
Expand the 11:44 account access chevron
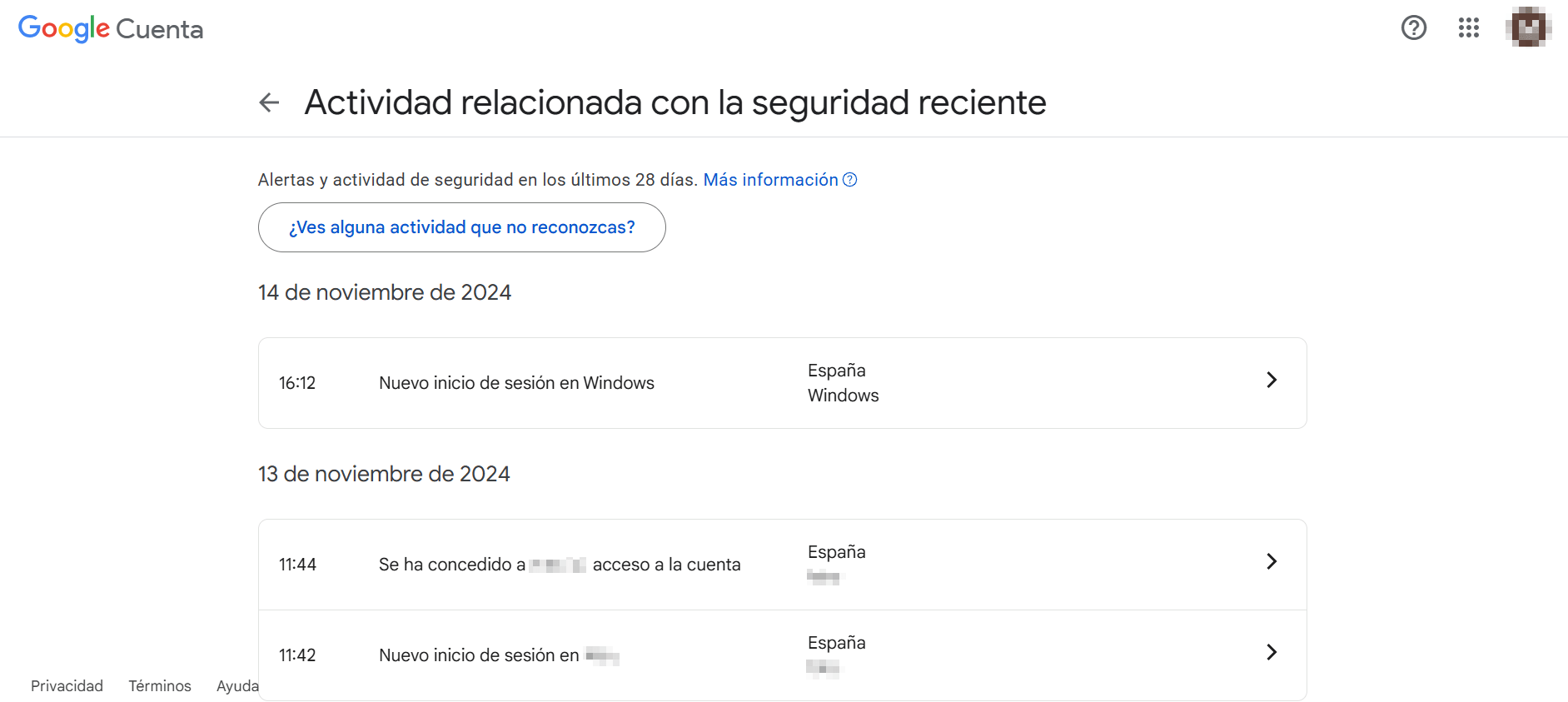click(x=1272, y=561)
